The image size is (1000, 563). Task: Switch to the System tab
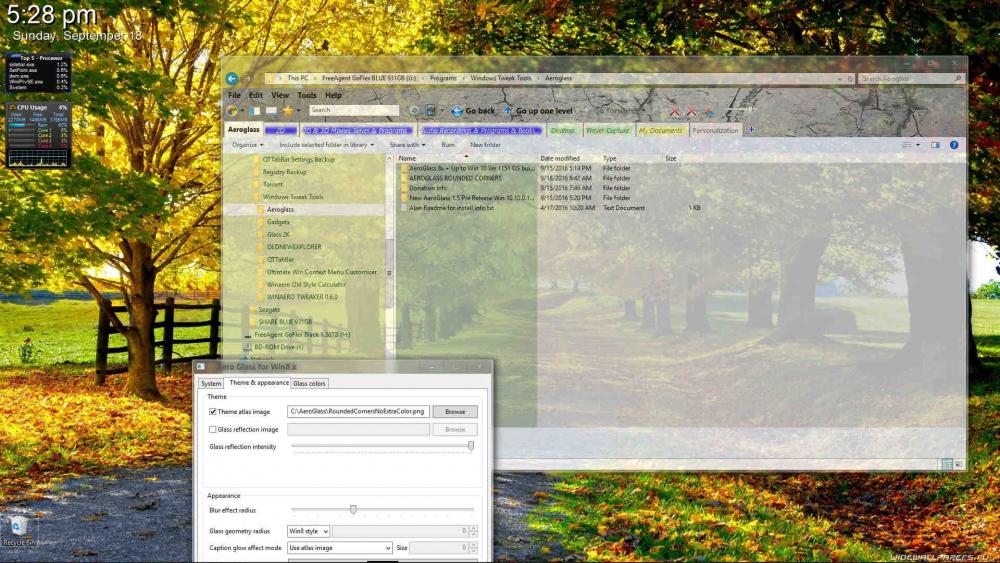211,384
